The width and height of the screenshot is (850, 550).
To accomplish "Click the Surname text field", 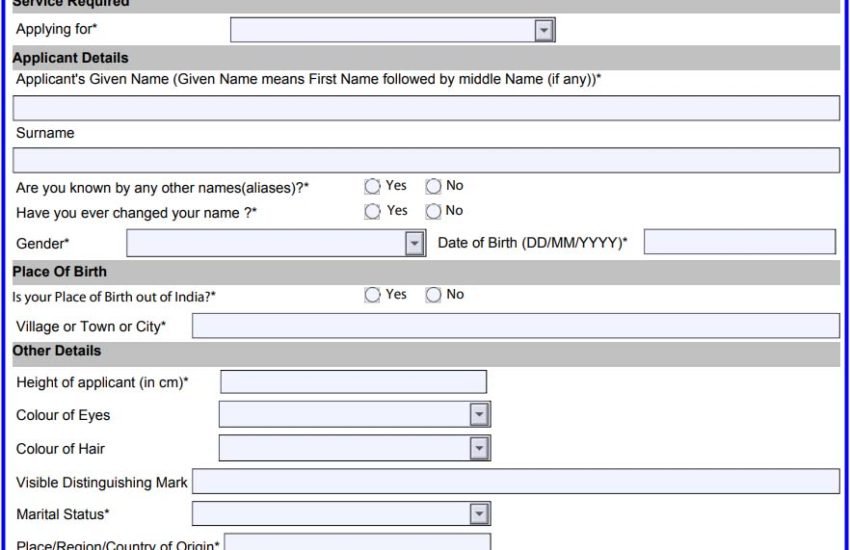I will click(x=426, y=160).
